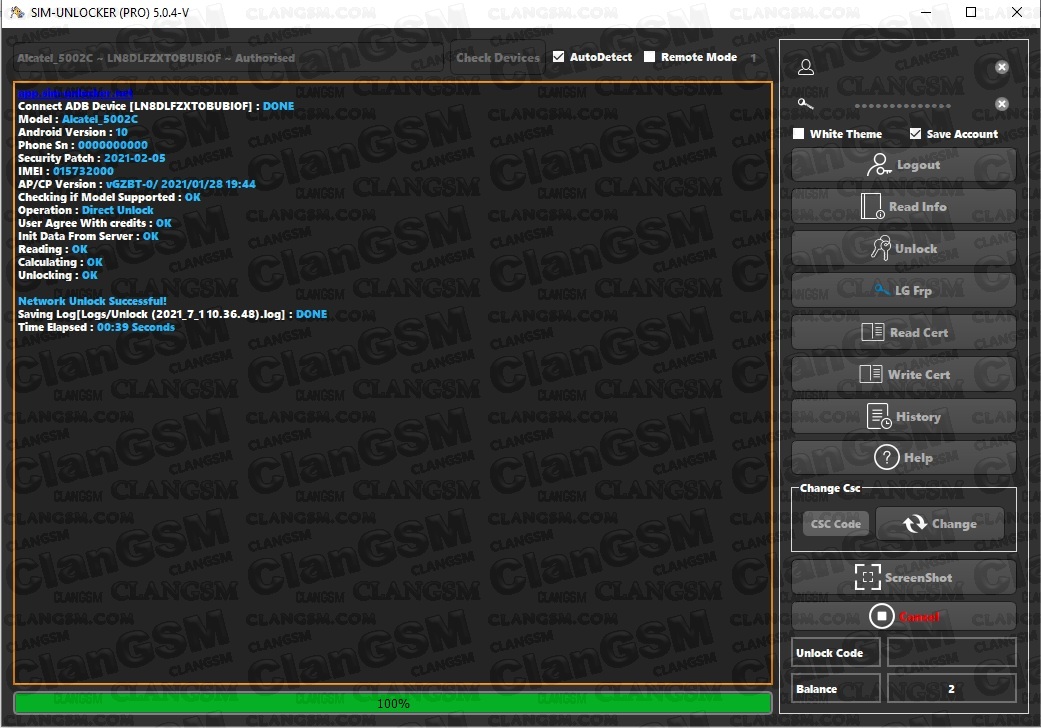Enable the White Theme checkbox
Viewport: 1041px width, 728px height.
click(799, 133)
